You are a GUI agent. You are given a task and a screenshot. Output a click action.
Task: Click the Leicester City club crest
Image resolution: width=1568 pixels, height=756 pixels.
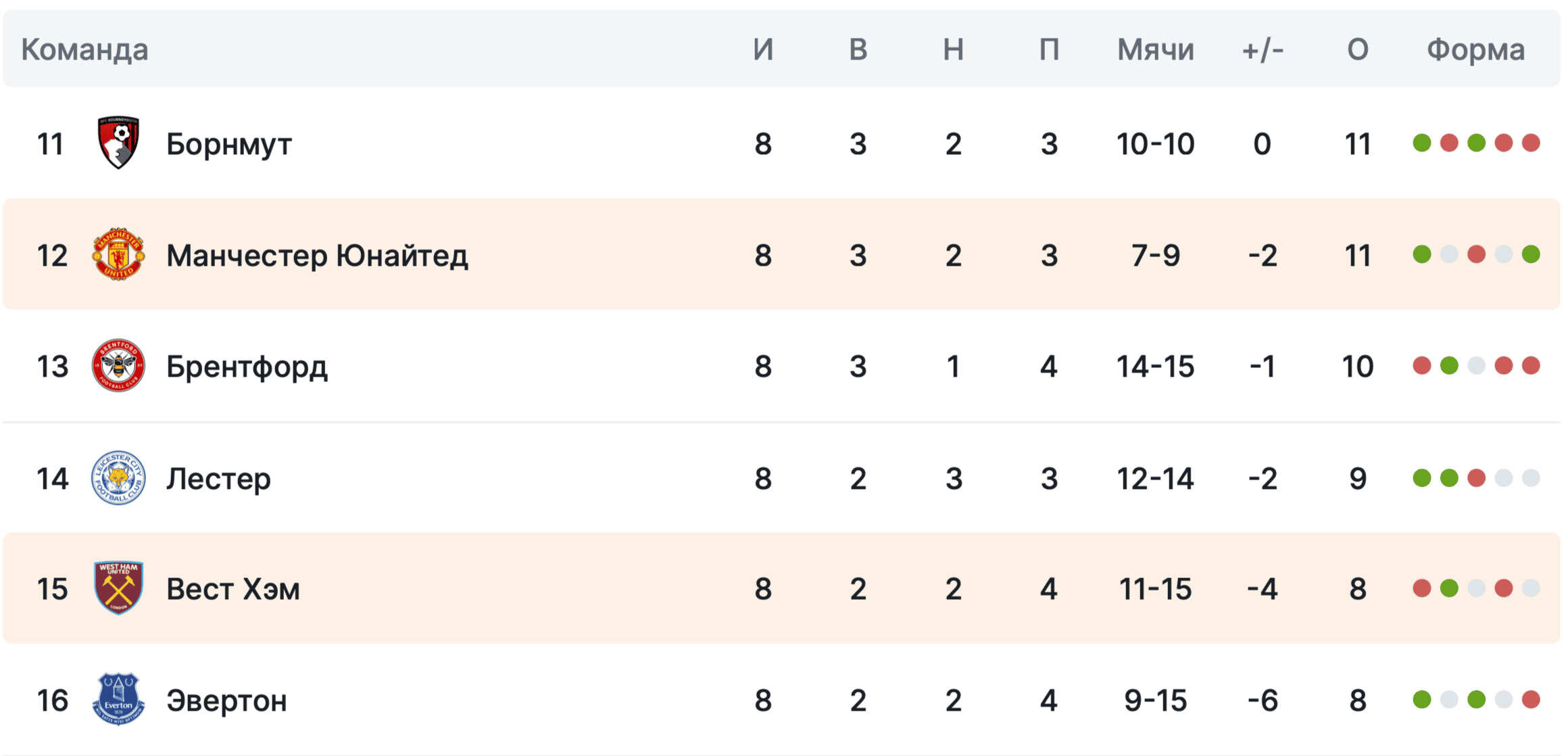(x=118, y=478)
